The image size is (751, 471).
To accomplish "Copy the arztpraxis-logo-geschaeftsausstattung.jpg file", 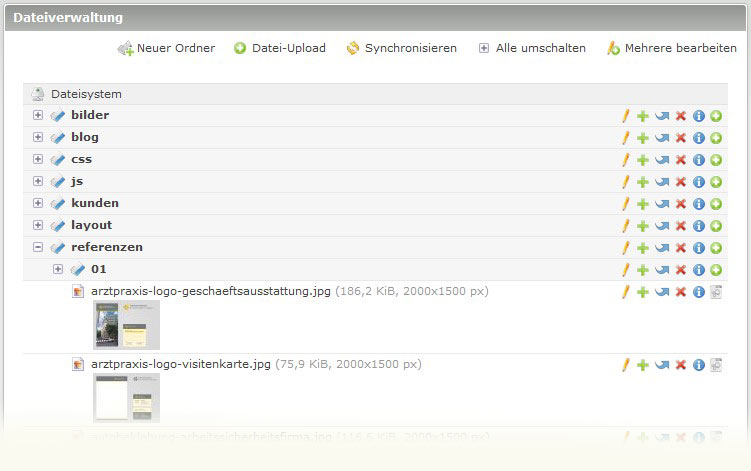I will coord(643,292).
